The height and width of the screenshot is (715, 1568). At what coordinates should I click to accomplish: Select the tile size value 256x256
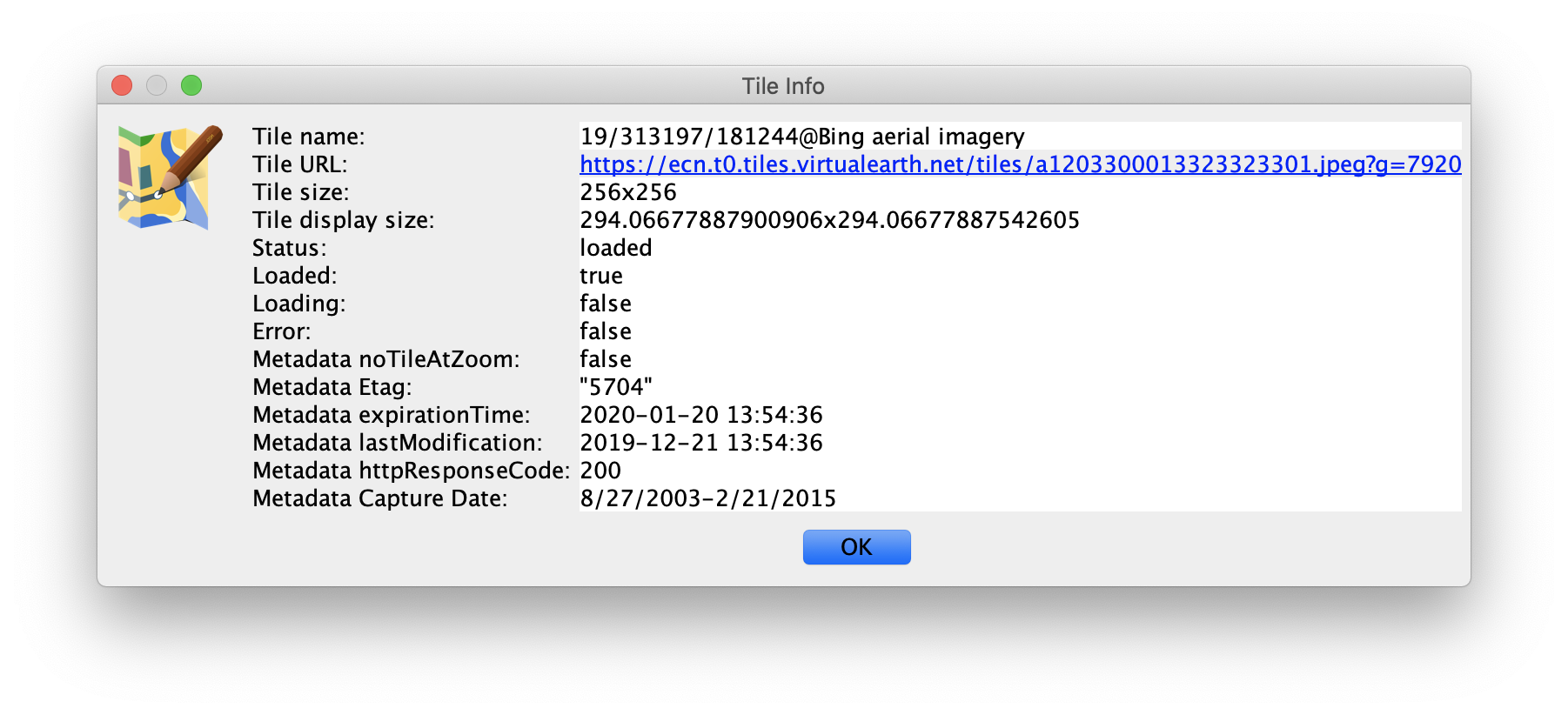coord(628,192)
